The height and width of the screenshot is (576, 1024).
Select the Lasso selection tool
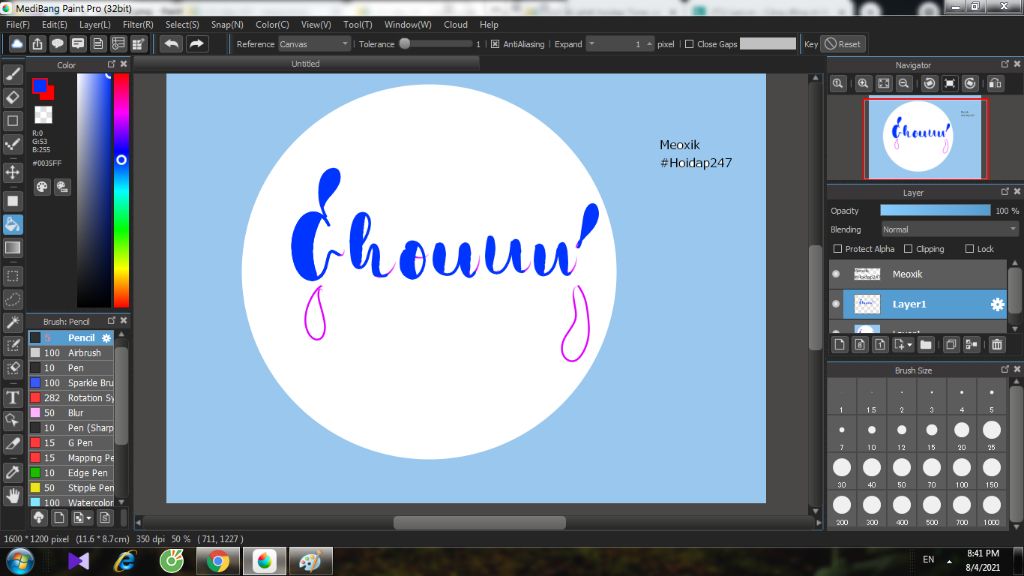(x=12, y=300)
